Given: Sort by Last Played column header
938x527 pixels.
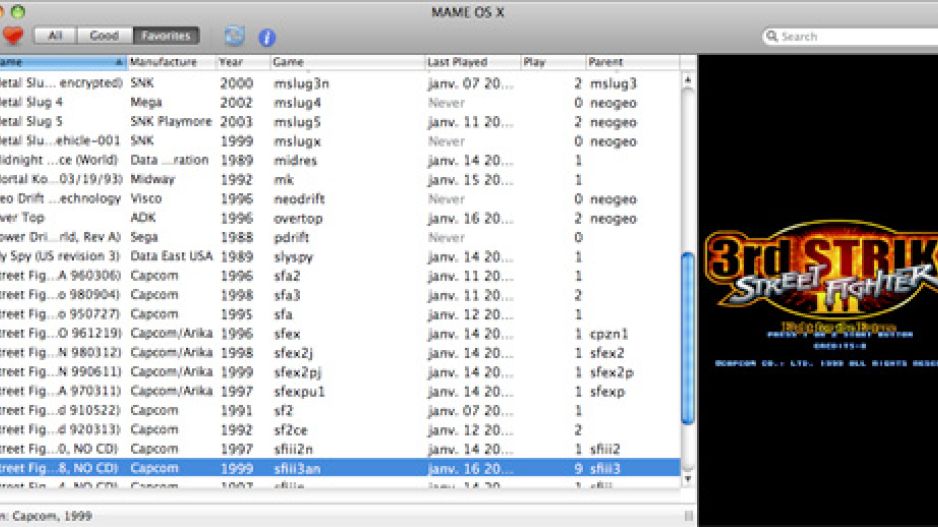Looking at the screenshot, I should [x=470, y=62].
